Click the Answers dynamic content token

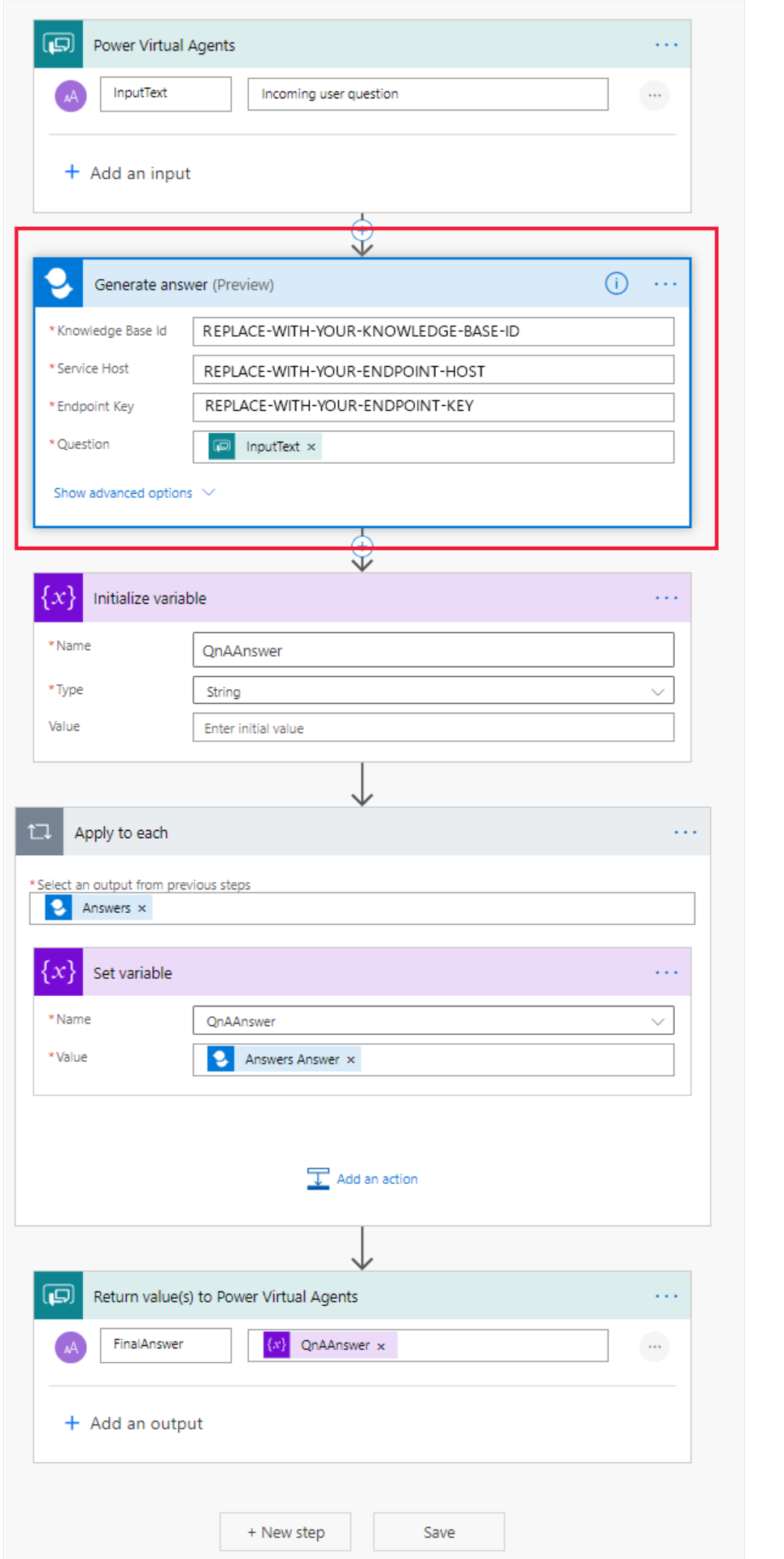[98, 908]
